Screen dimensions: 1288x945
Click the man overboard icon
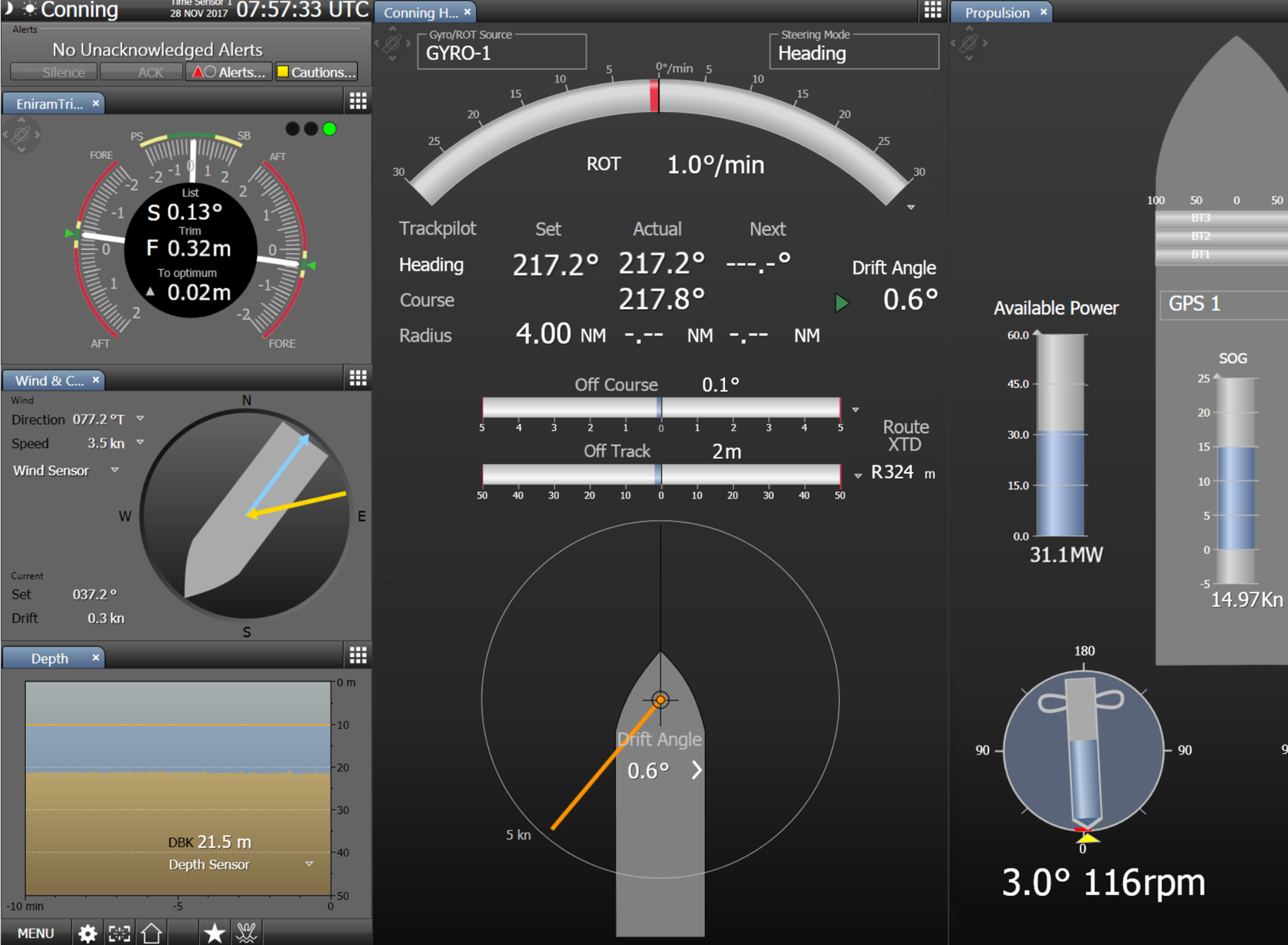(247, 932)
